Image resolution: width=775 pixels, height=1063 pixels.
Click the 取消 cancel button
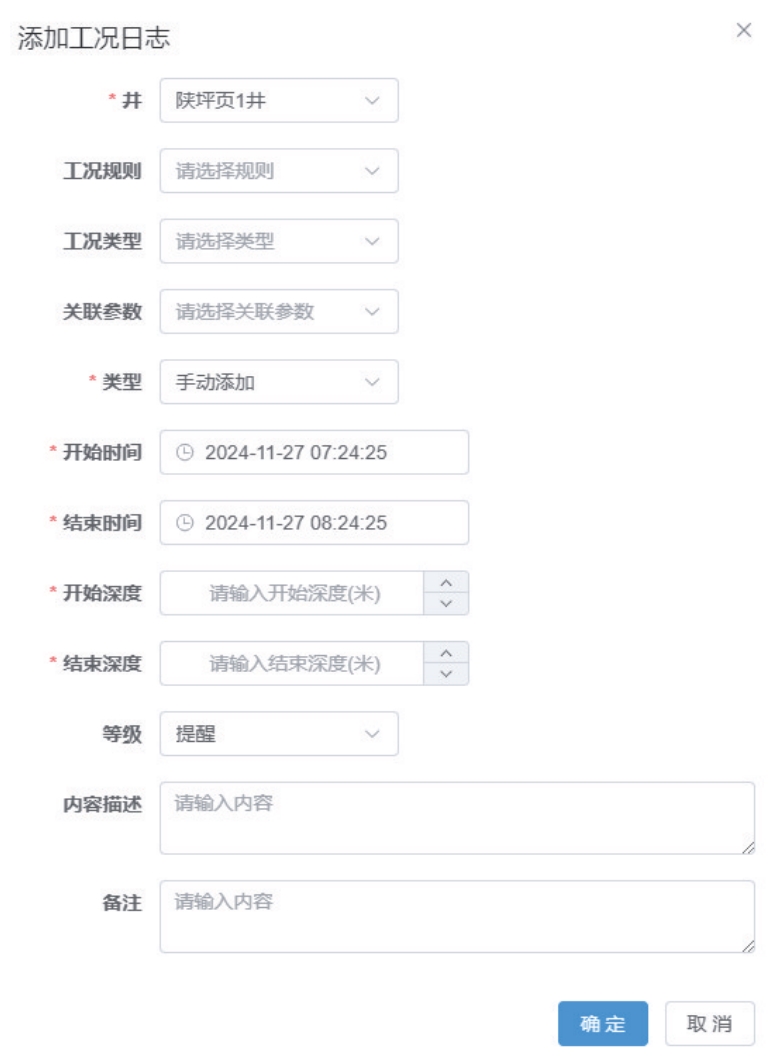[x=709, y=1024]
